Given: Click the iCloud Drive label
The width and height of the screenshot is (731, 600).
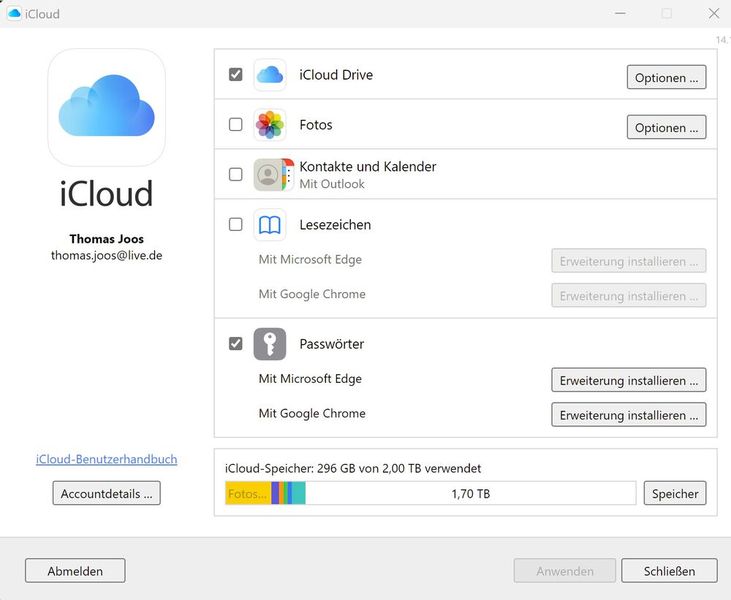Looking at the screenshot, I should [x=336, y=75].
